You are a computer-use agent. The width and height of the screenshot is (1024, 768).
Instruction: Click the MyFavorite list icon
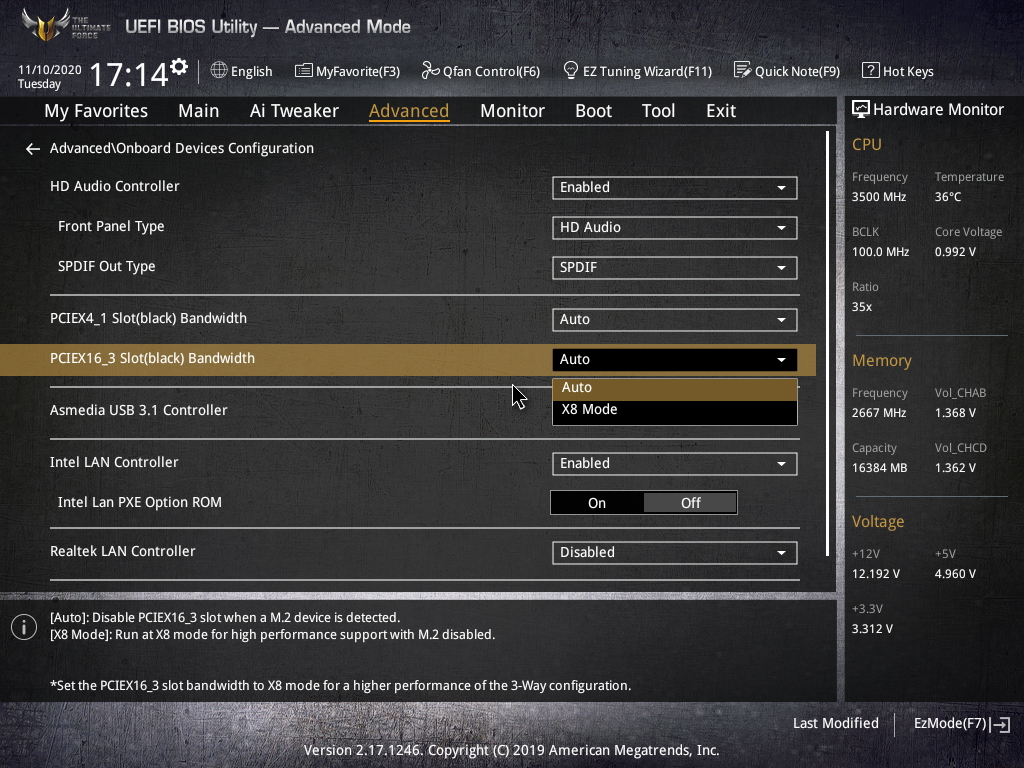click(x=304, y=71)
